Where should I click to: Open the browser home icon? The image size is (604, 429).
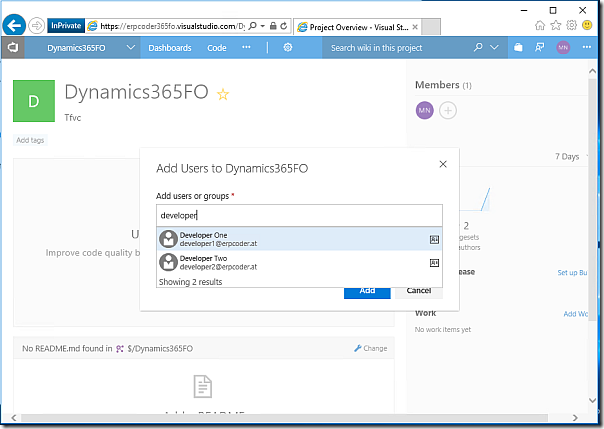(x=540, y=25)
